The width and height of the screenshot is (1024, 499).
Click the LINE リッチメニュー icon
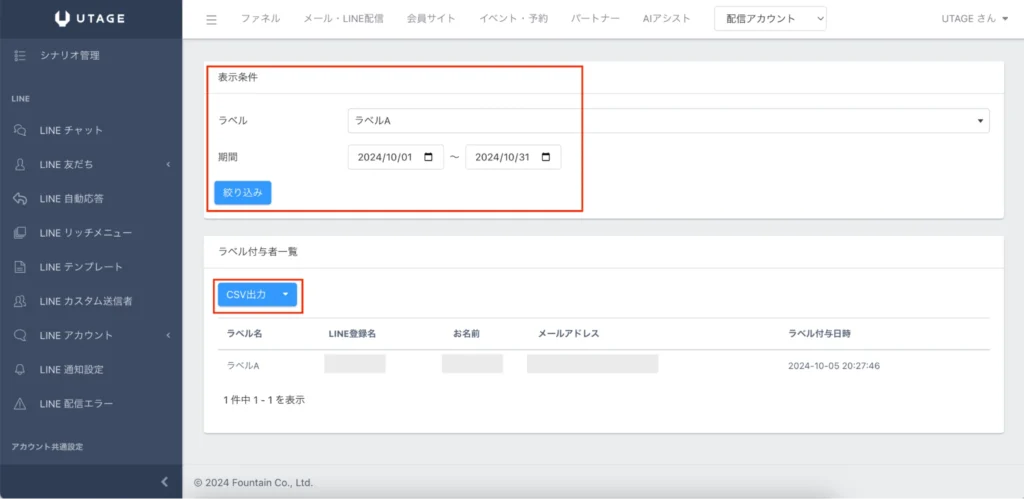tap(20, 233)
